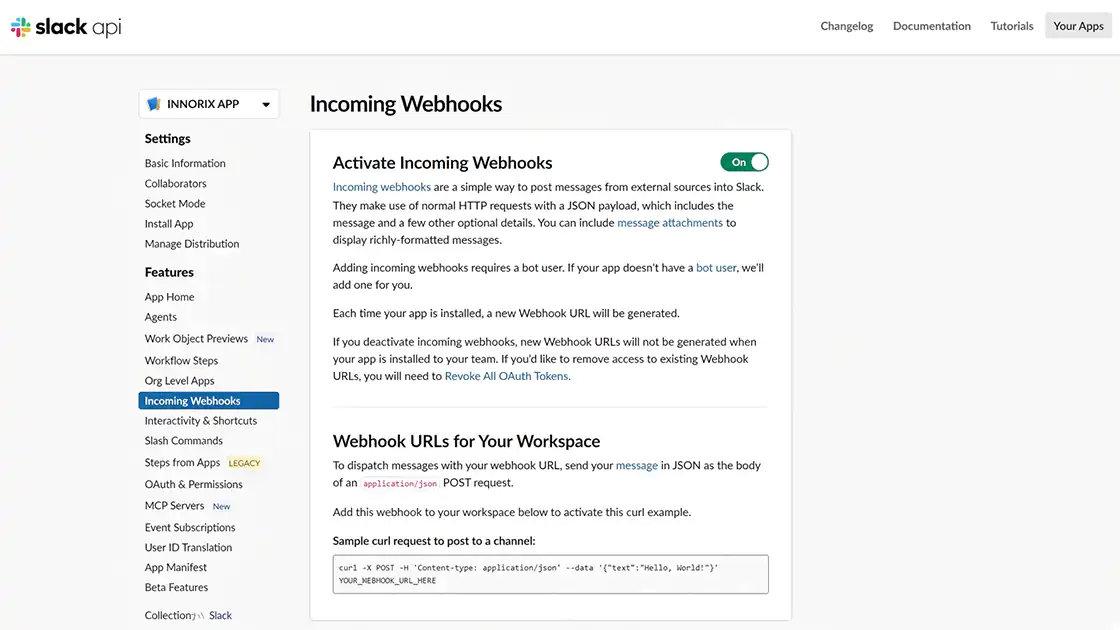Open Interactivity & Shortcuts
Image resolution: width=1120 pixels, height=630 pixels.
[201, 421]
